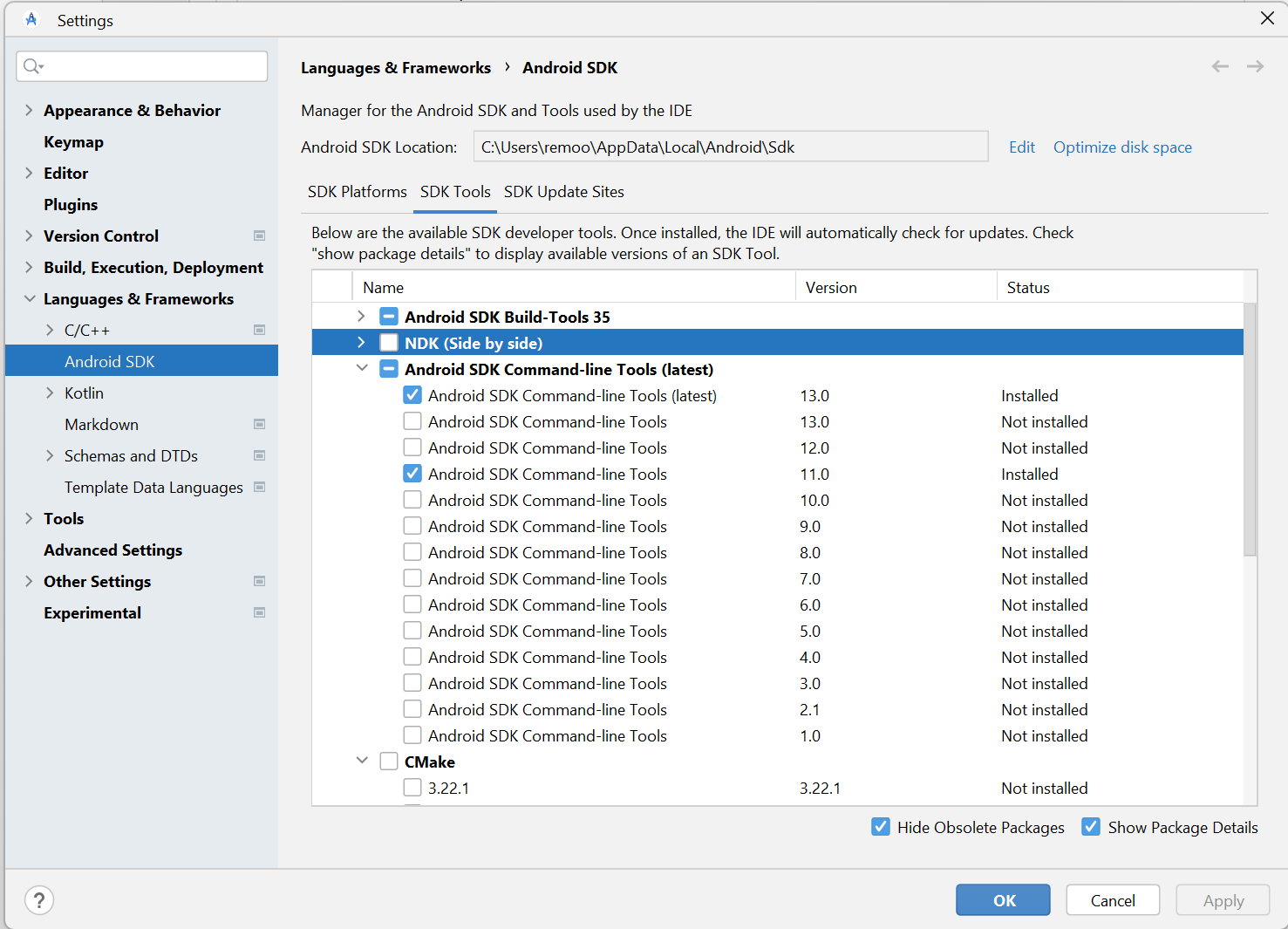This screenshot has height=929, width=1288.
Task: Click the Android SDK Location path field
Action: tap(731, 147)
